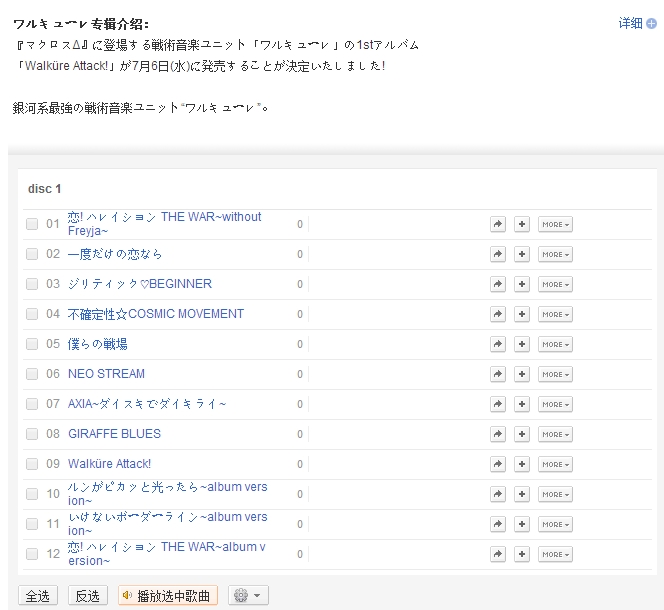Open song GIRAFFE BLUES
The width and height of the screenshot is (664, 610).
point(114,434)
